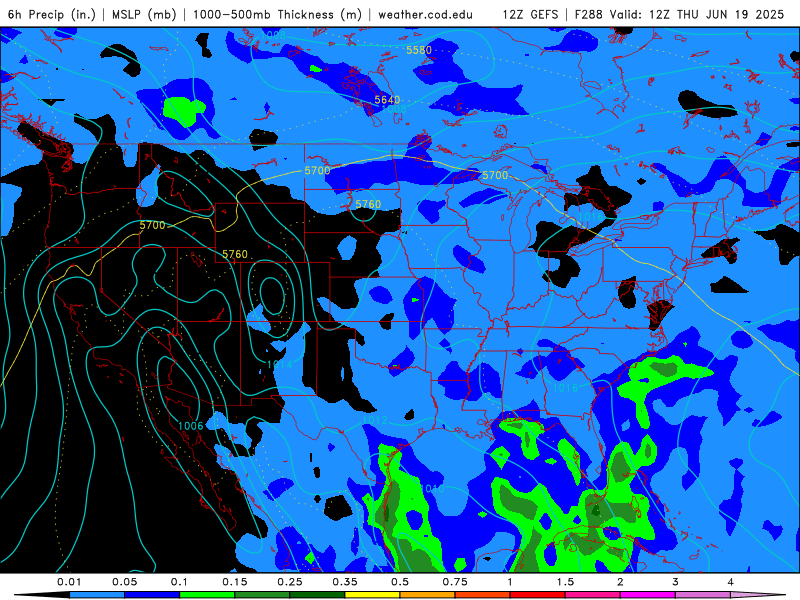Click the 5760 label over South Dakota

coord(368,204)
